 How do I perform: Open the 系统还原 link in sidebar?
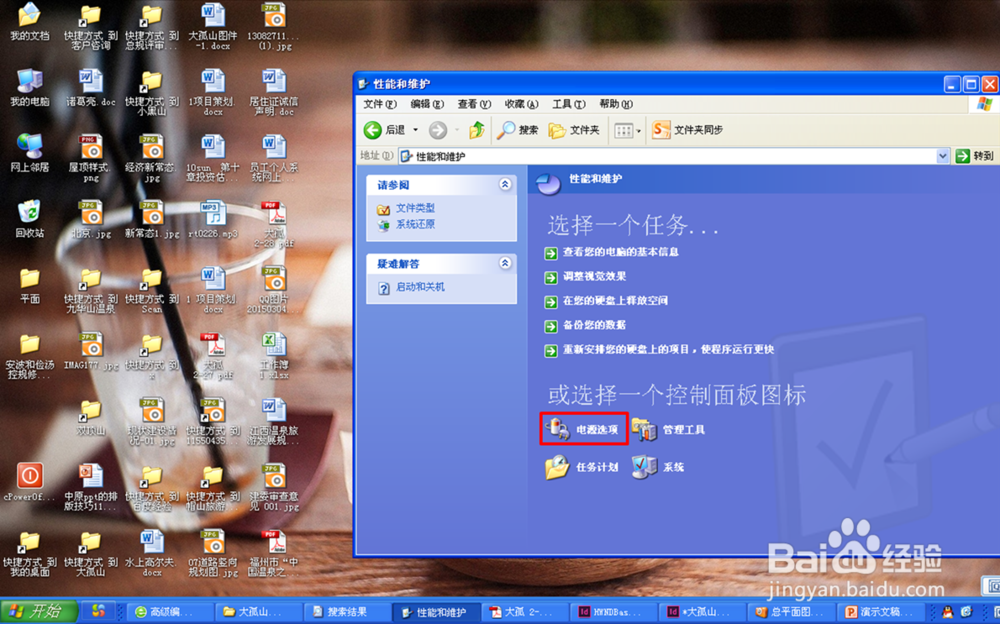click(x=415, y=224)
